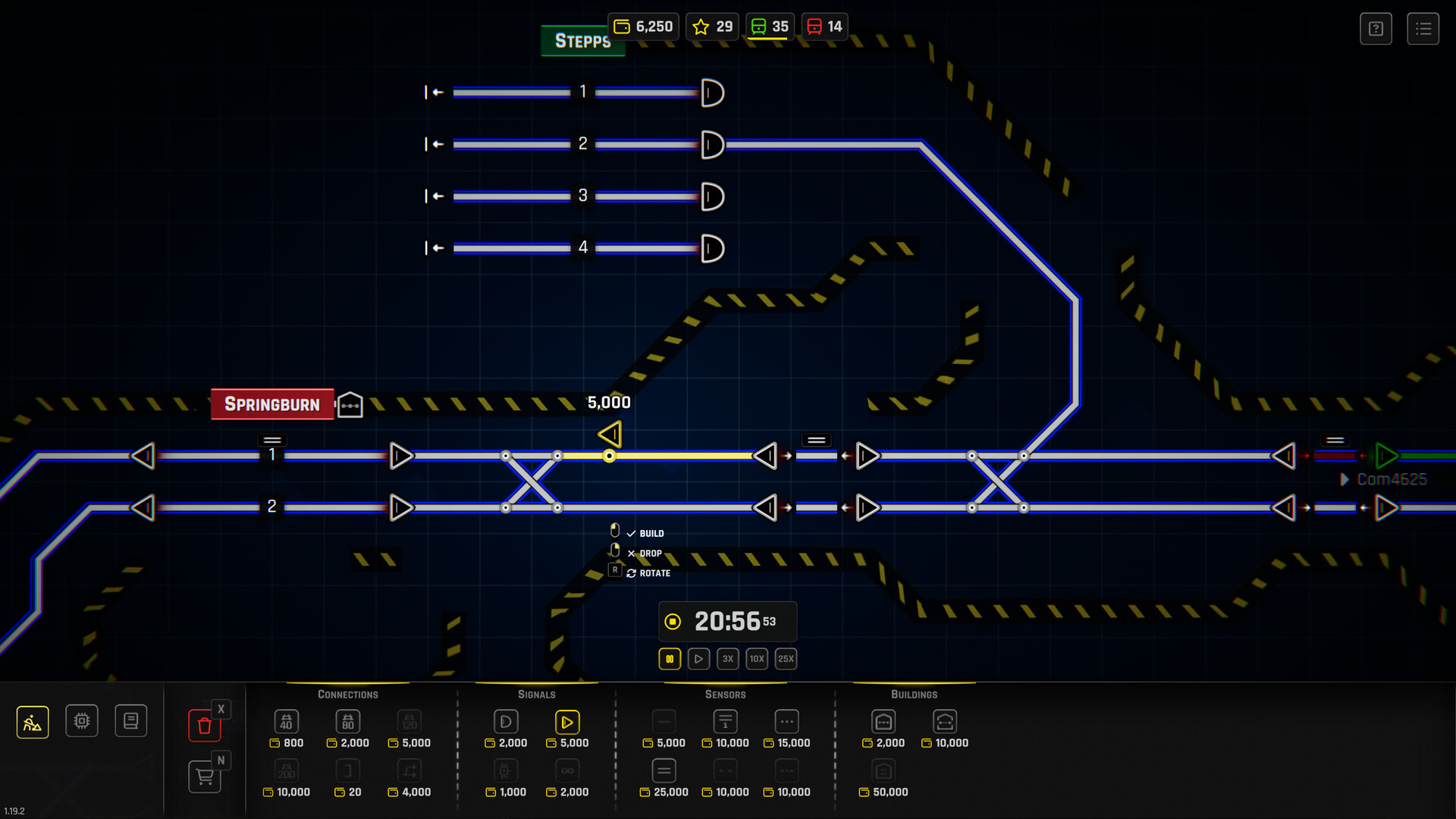Click the menu list icon top-right
This screenshot has width=1456, height=819.
1422,28
